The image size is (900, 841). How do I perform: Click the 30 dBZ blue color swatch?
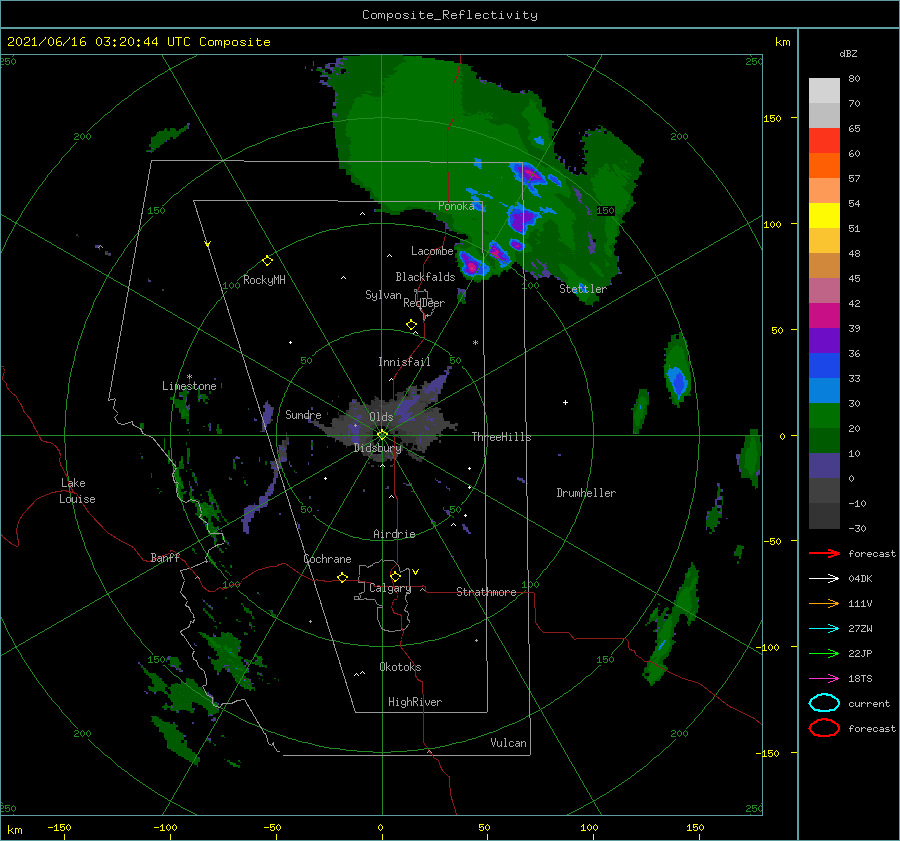click(824, 390)
